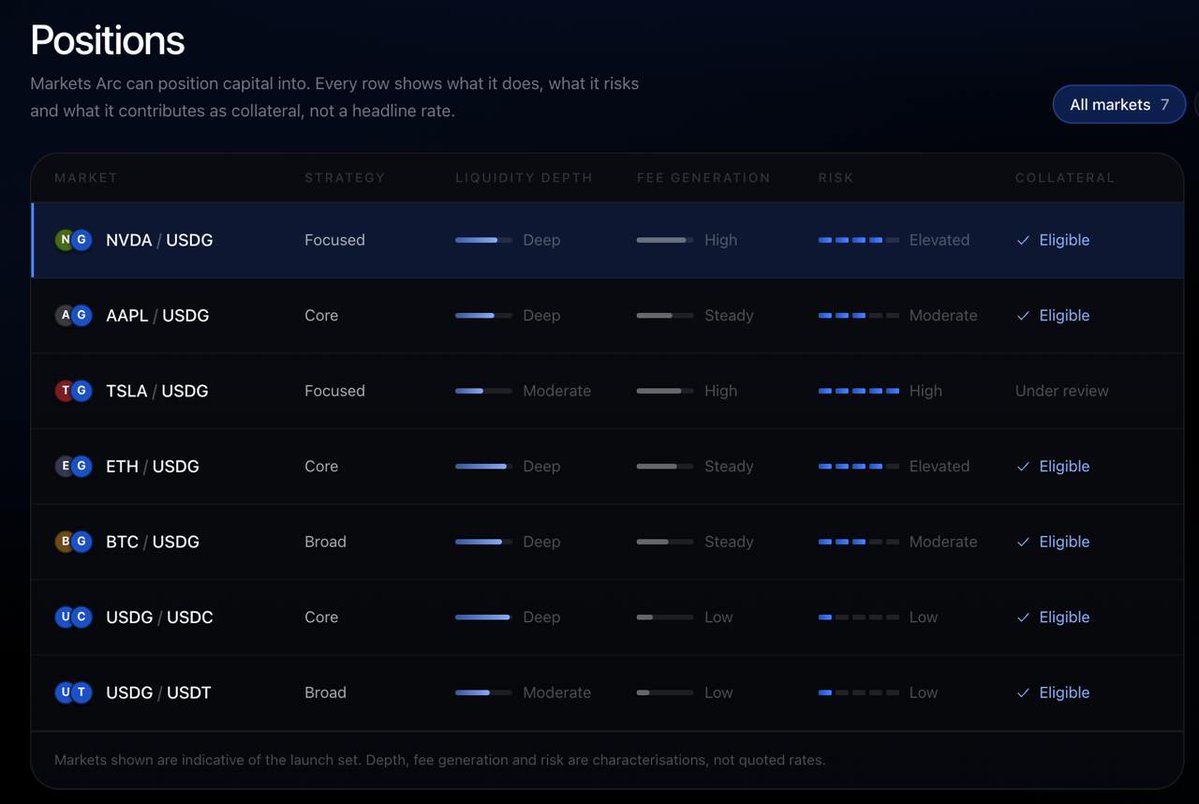Click USDG / USDT risk level meter
This screenshot has width=1199, height=804.
coord(859,692)
